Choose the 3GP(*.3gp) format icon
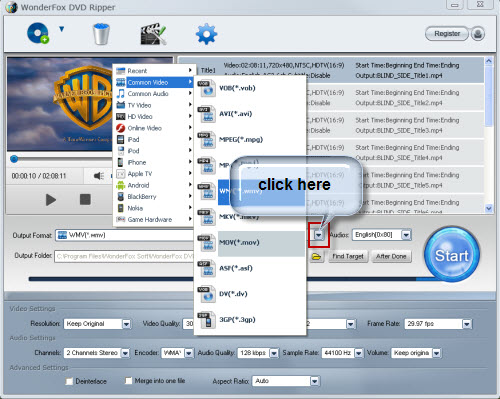 coord(207,320)
